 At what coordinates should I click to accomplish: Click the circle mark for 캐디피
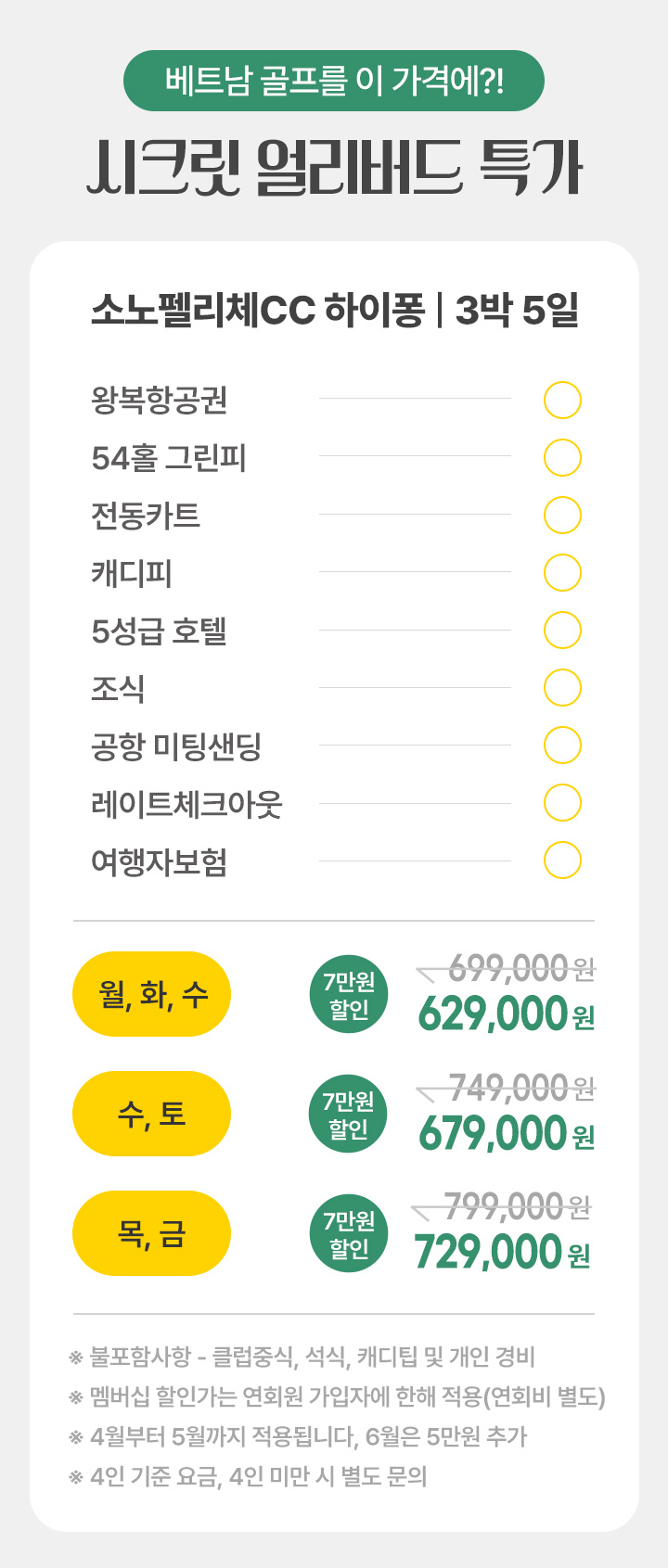pos(562,573)
